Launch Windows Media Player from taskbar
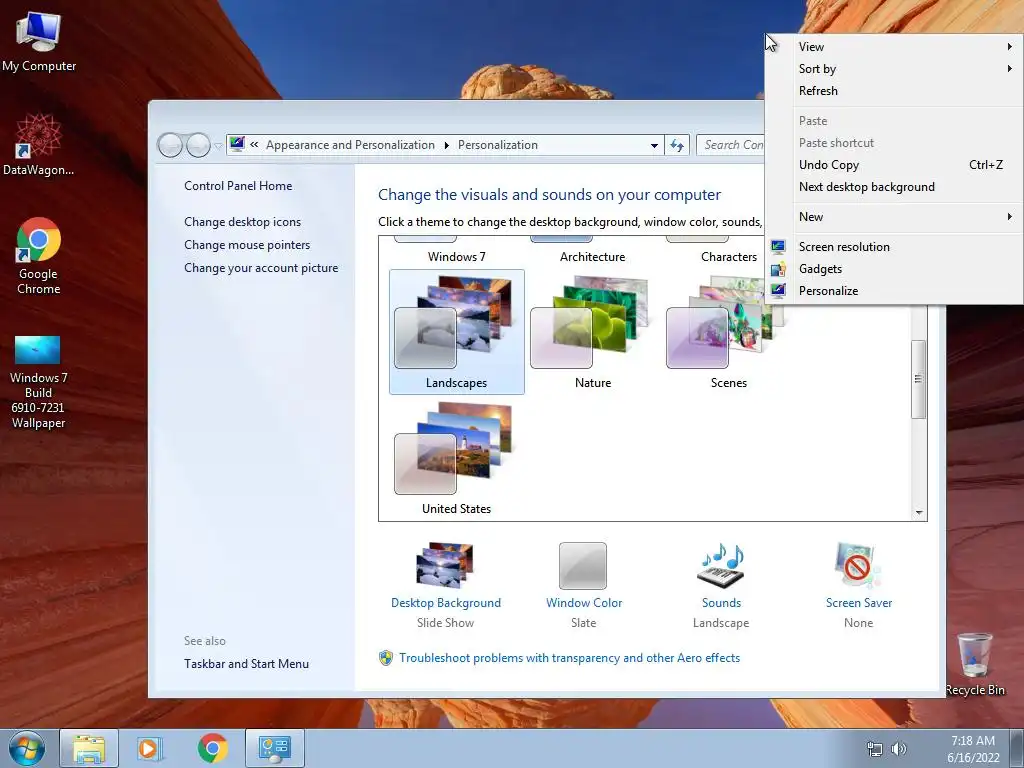This screenshot has width=1024, height=768. [x=150, y=748]
